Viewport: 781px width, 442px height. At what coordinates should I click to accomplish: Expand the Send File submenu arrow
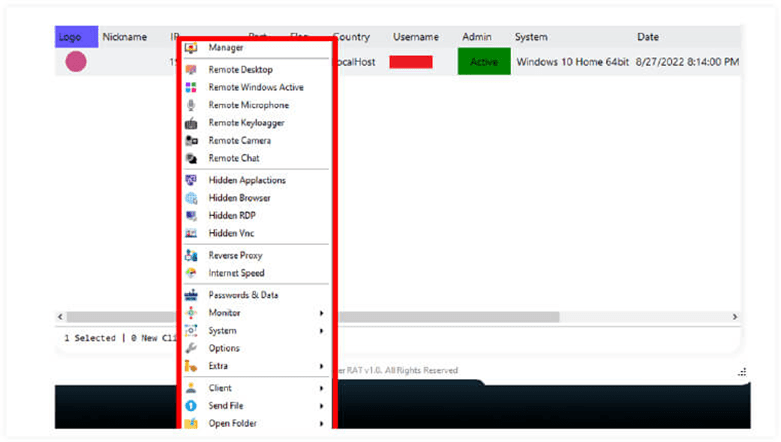click(321, 406)
